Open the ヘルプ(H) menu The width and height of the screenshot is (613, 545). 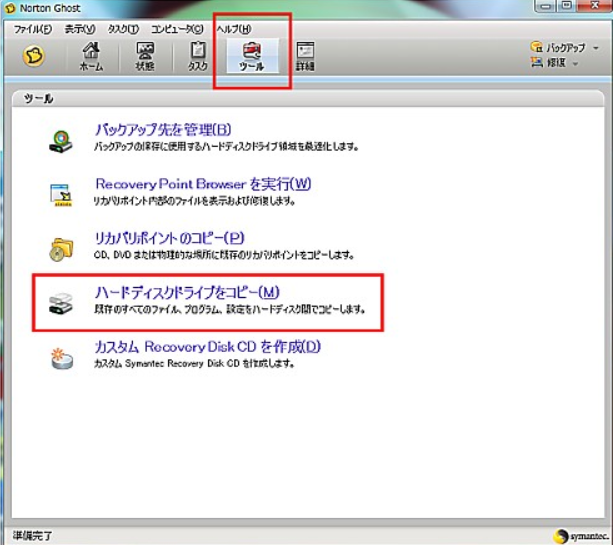click(234, 29)
